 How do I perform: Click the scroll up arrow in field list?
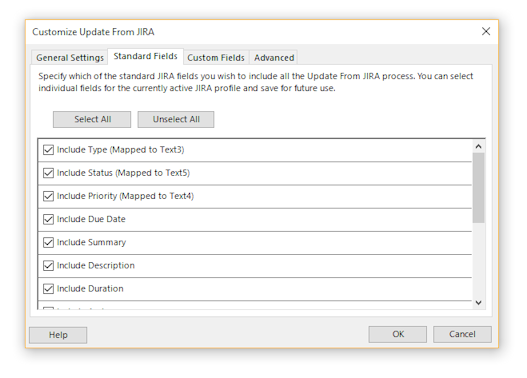[479, 146]
